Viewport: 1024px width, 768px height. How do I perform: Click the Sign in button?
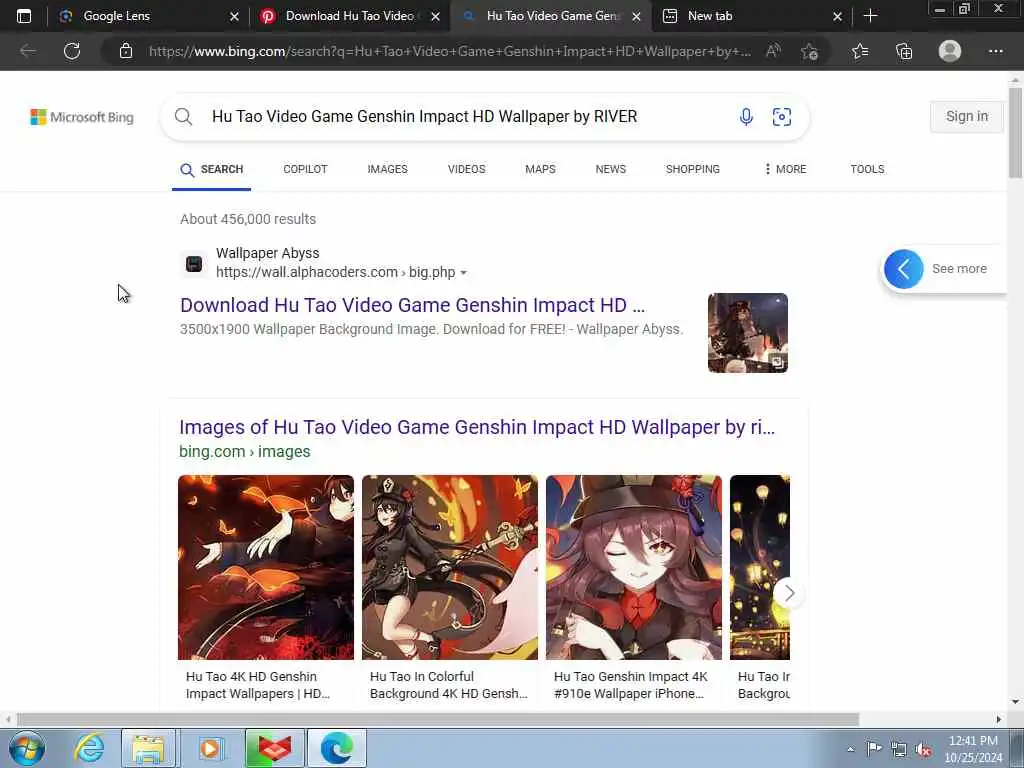click(967, 116)
